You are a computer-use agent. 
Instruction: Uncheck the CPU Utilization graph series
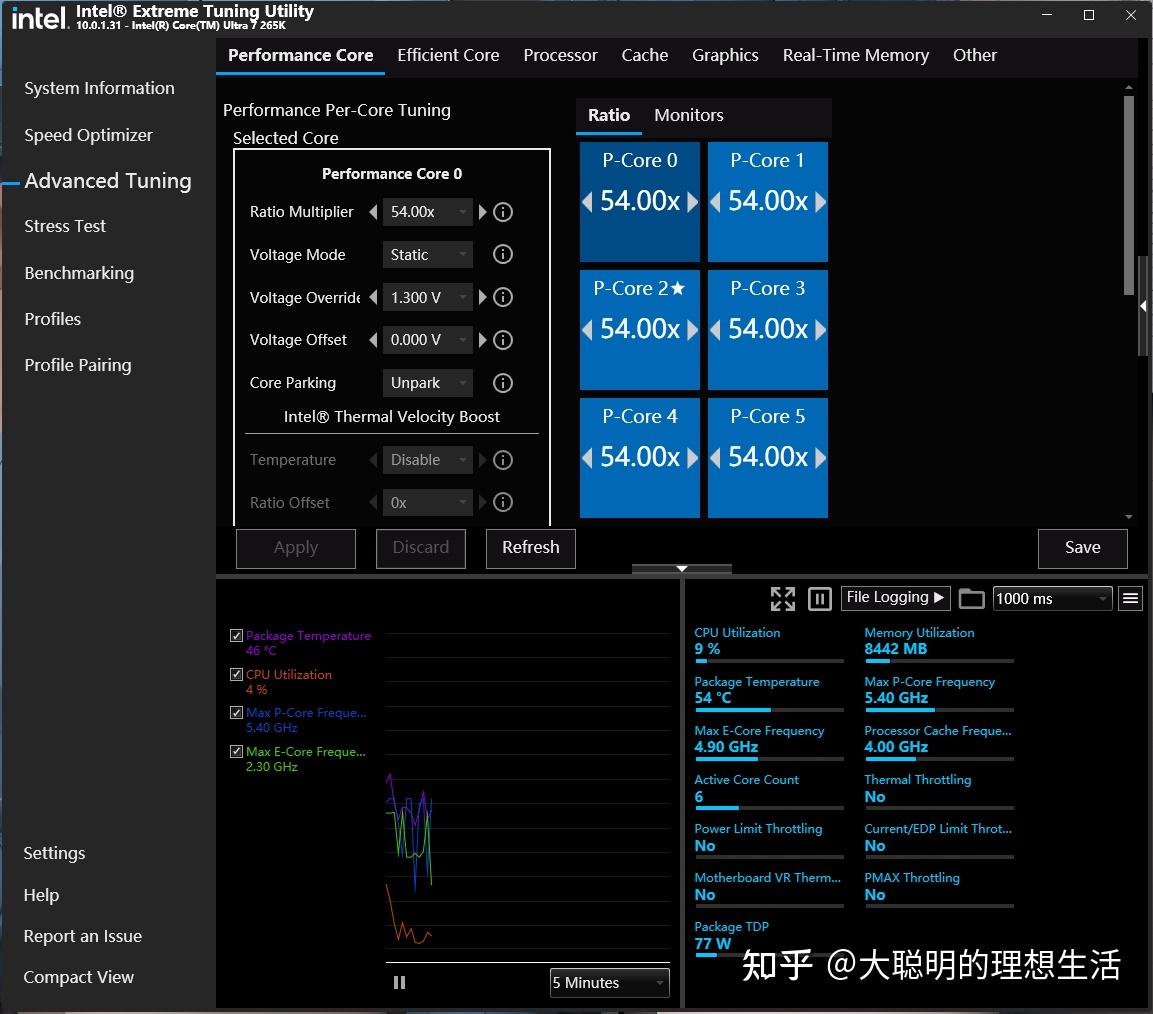click(x=236, y=674)
